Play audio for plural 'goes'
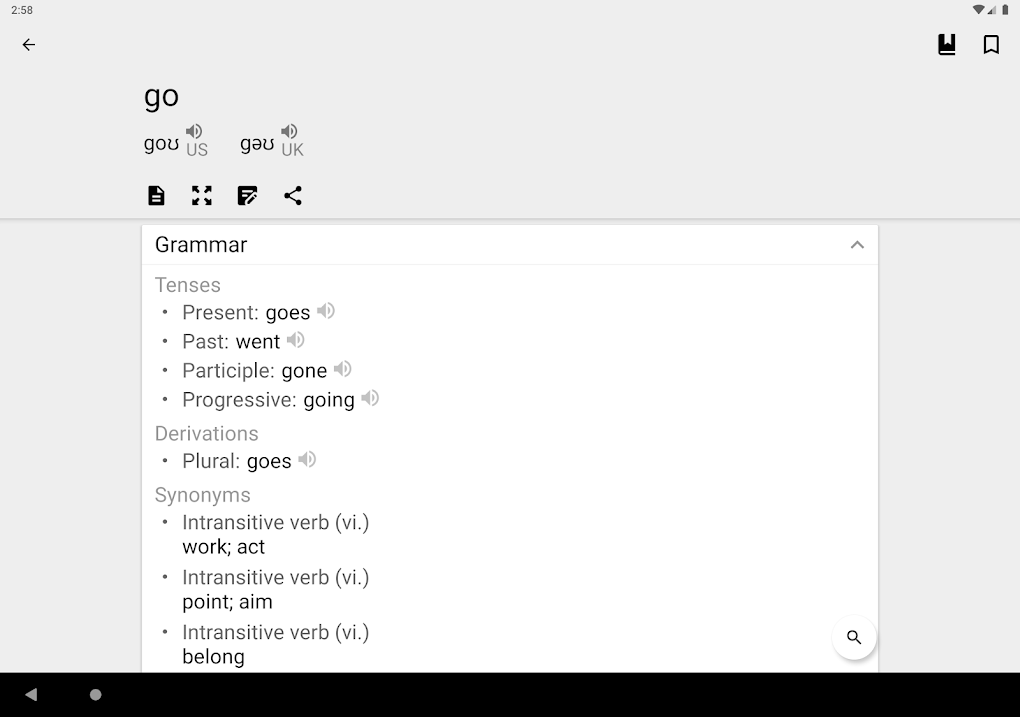This screenshot has width=1020, height=717. 307,459
